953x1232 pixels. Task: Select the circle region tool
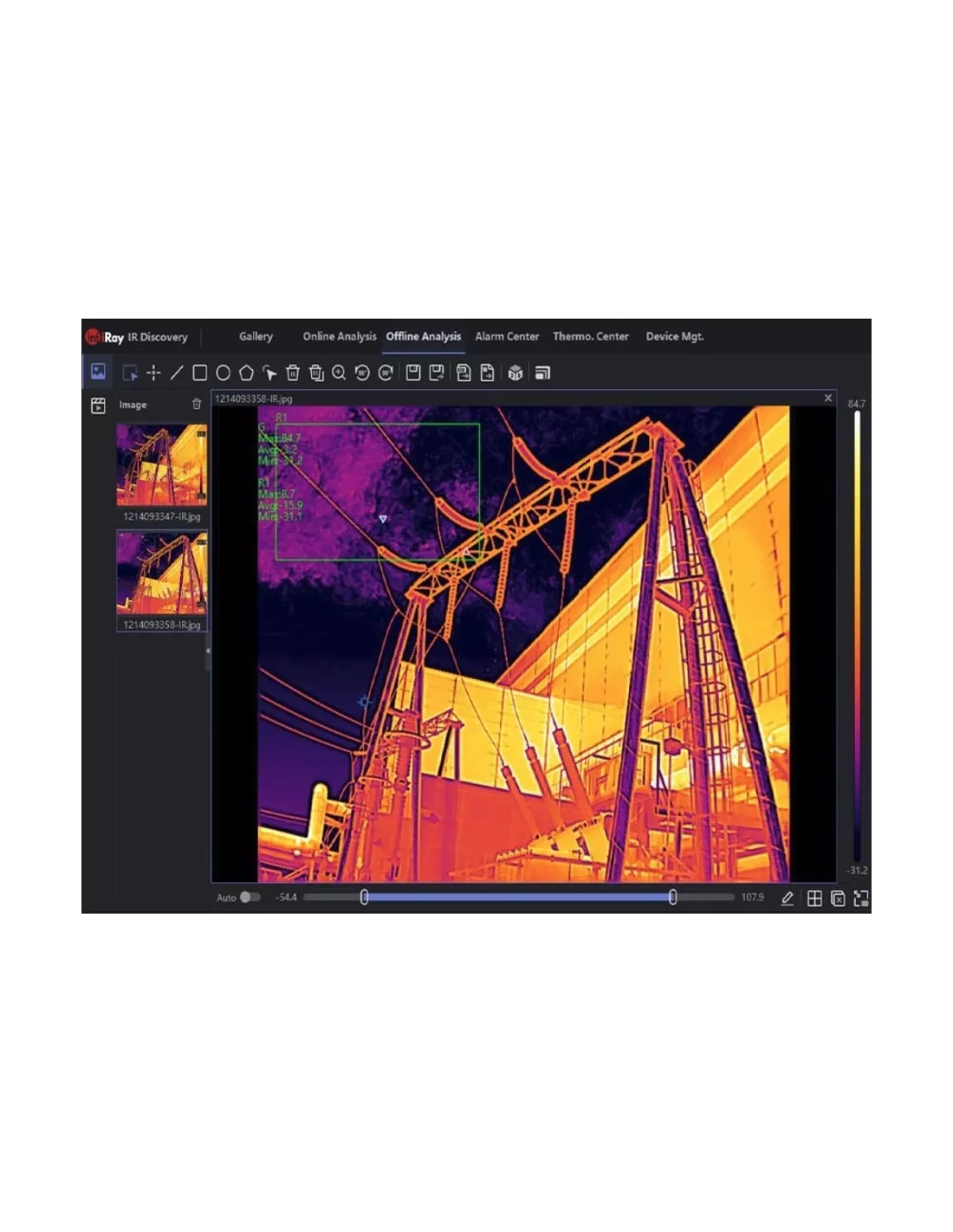(x=223, y=373)
